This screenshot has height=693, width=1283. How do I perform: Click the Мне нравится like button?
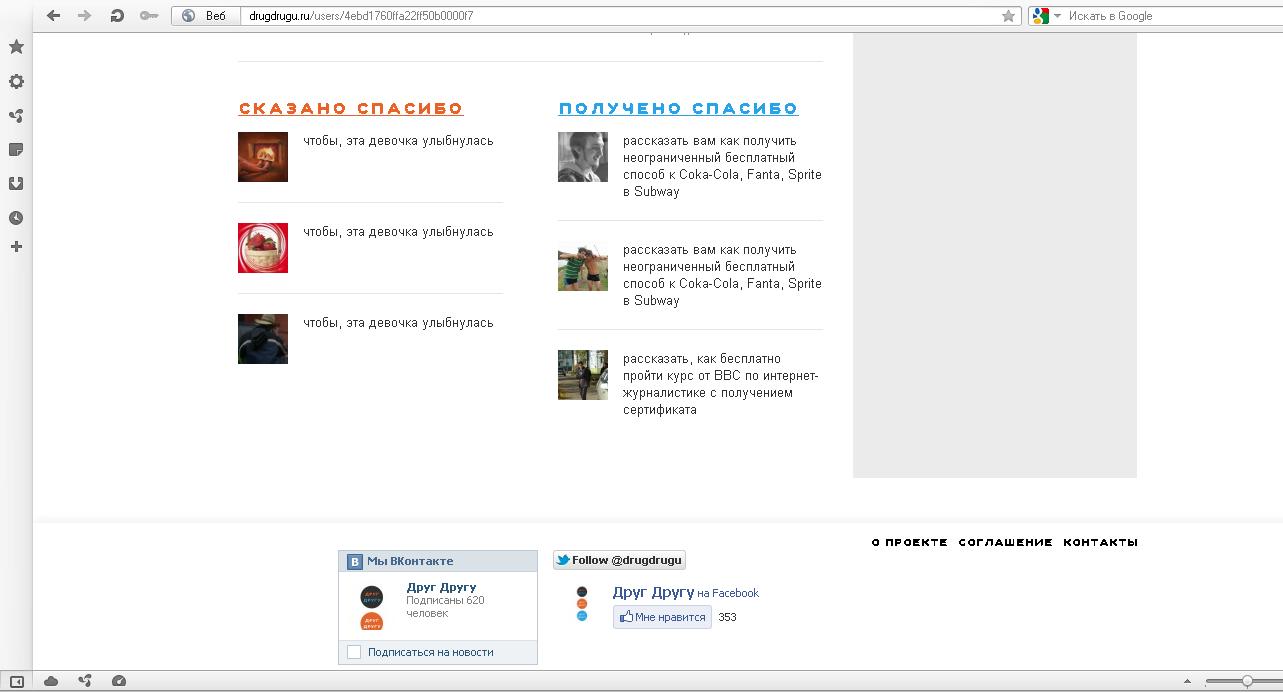point(662,617)
